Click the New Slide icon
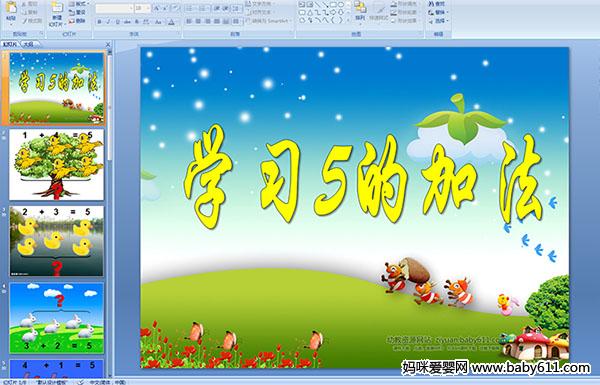600x385 pixels. point(57,7)
